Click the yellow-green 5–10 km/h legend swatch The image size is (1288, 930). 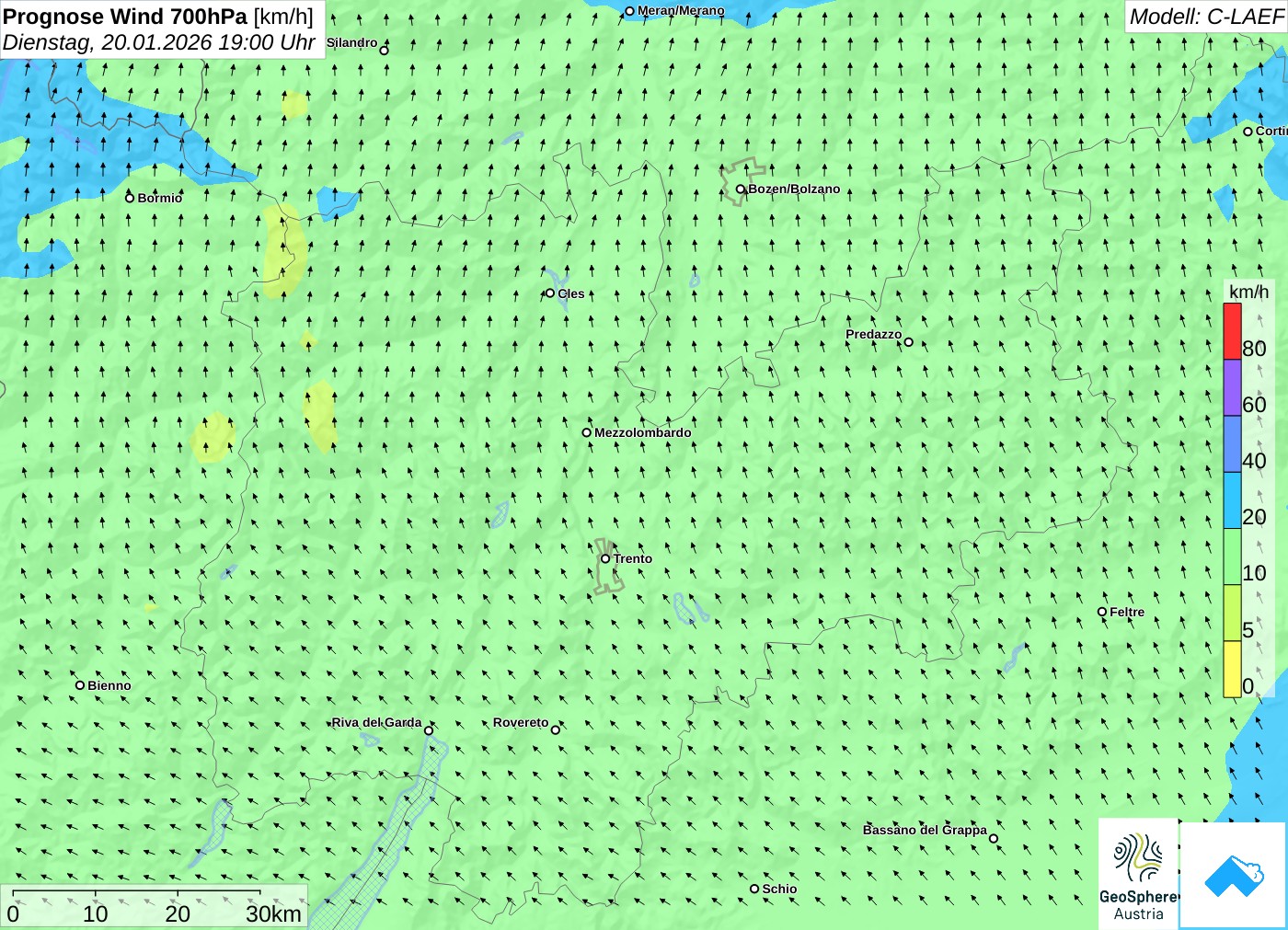(1232, 613)
